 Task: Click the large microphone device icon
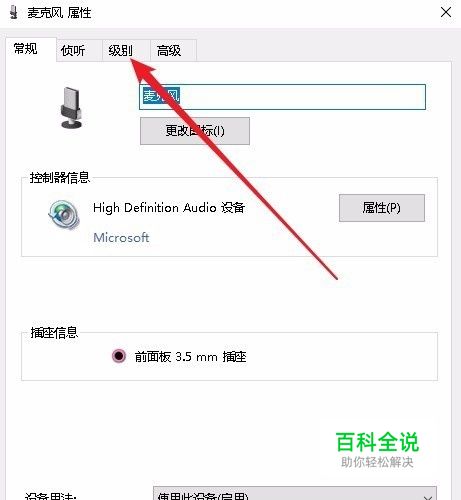tap(71, 108)
